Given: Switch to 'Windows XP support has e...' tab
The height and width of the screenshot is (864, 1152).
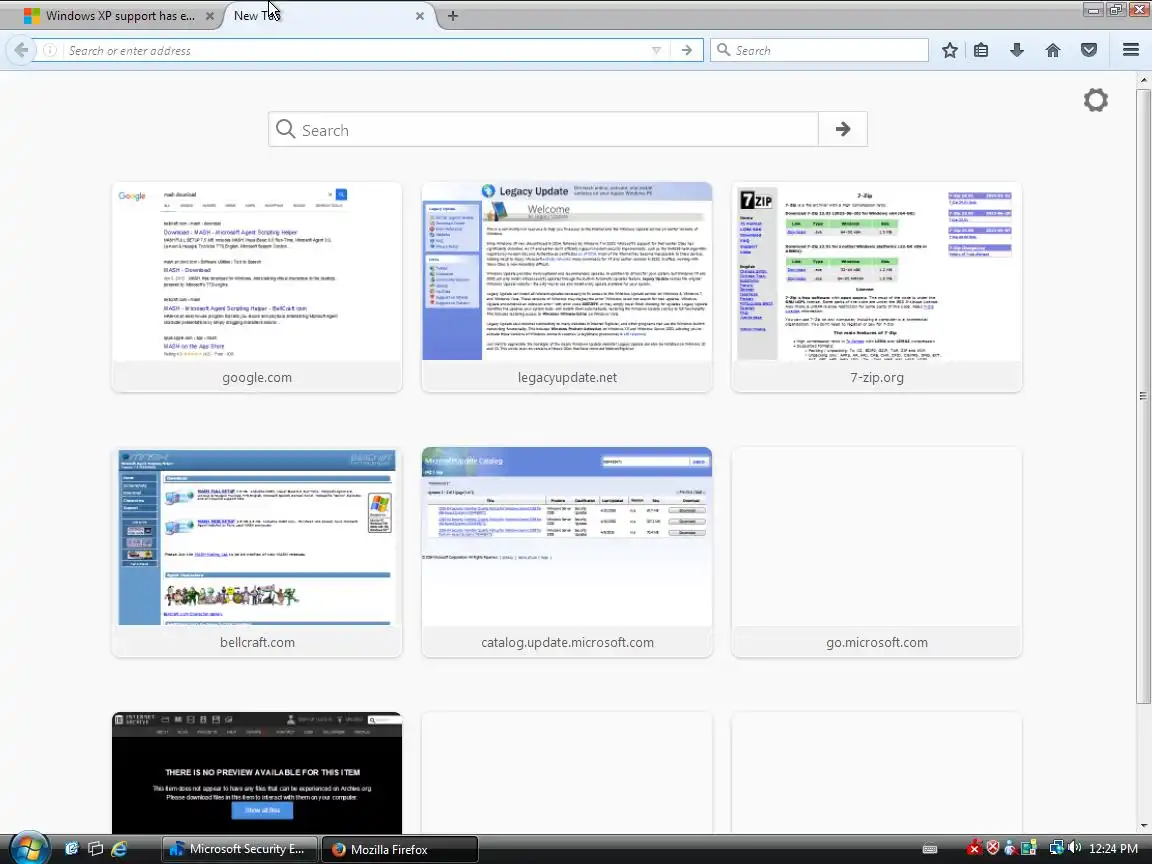Looking at the screenshot, I should (120, 15).
